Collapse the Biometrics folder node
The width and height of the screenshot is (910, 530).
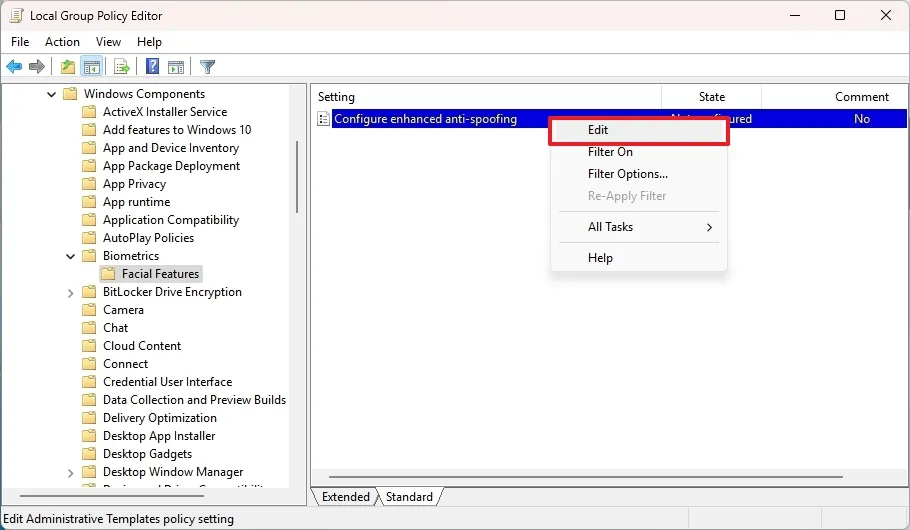point(70,256)
